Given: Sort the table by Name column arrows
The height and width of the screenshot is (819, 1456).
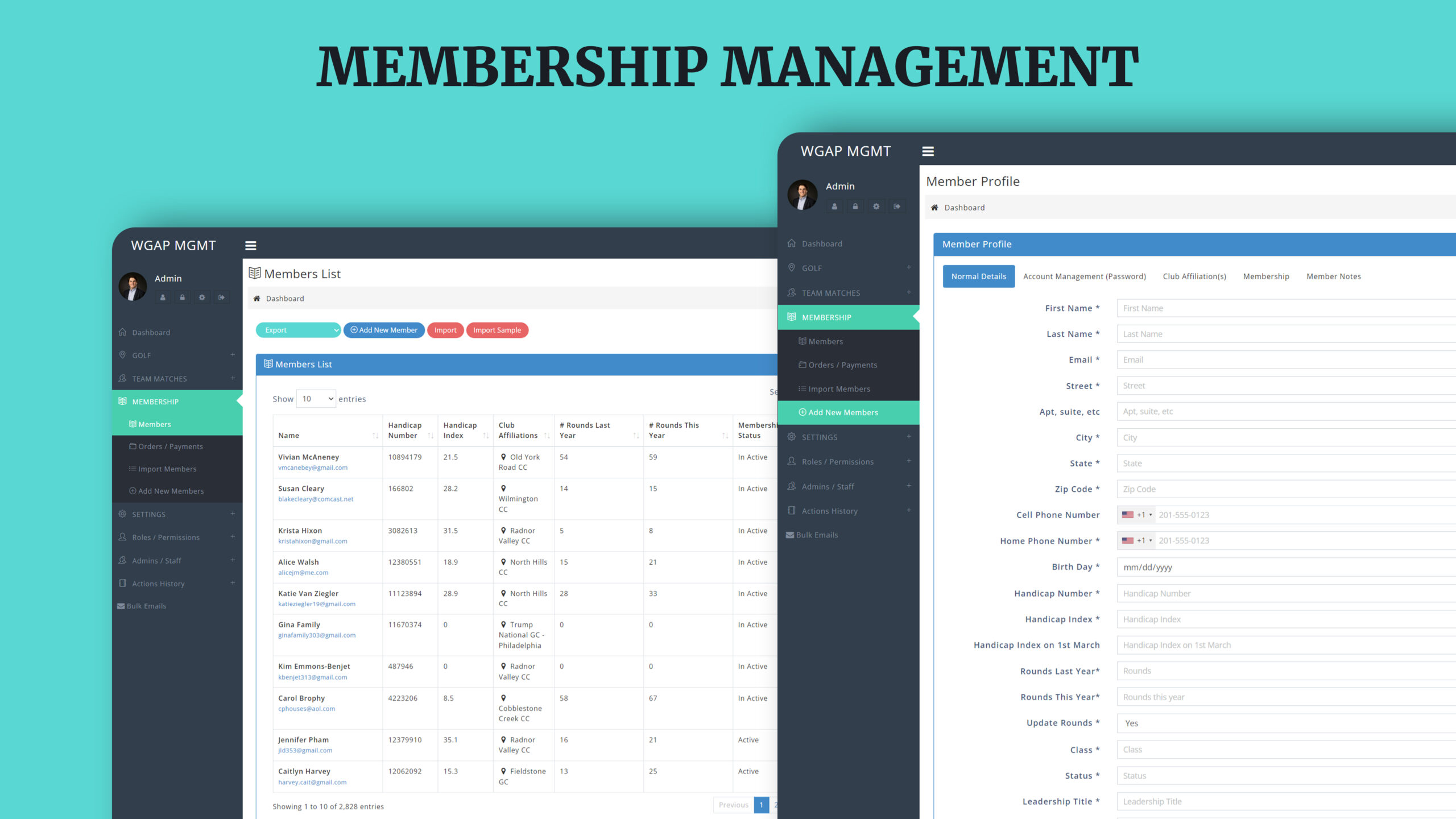Looking at the screenshot, I should pyautogui.click(x=375, y=436).
